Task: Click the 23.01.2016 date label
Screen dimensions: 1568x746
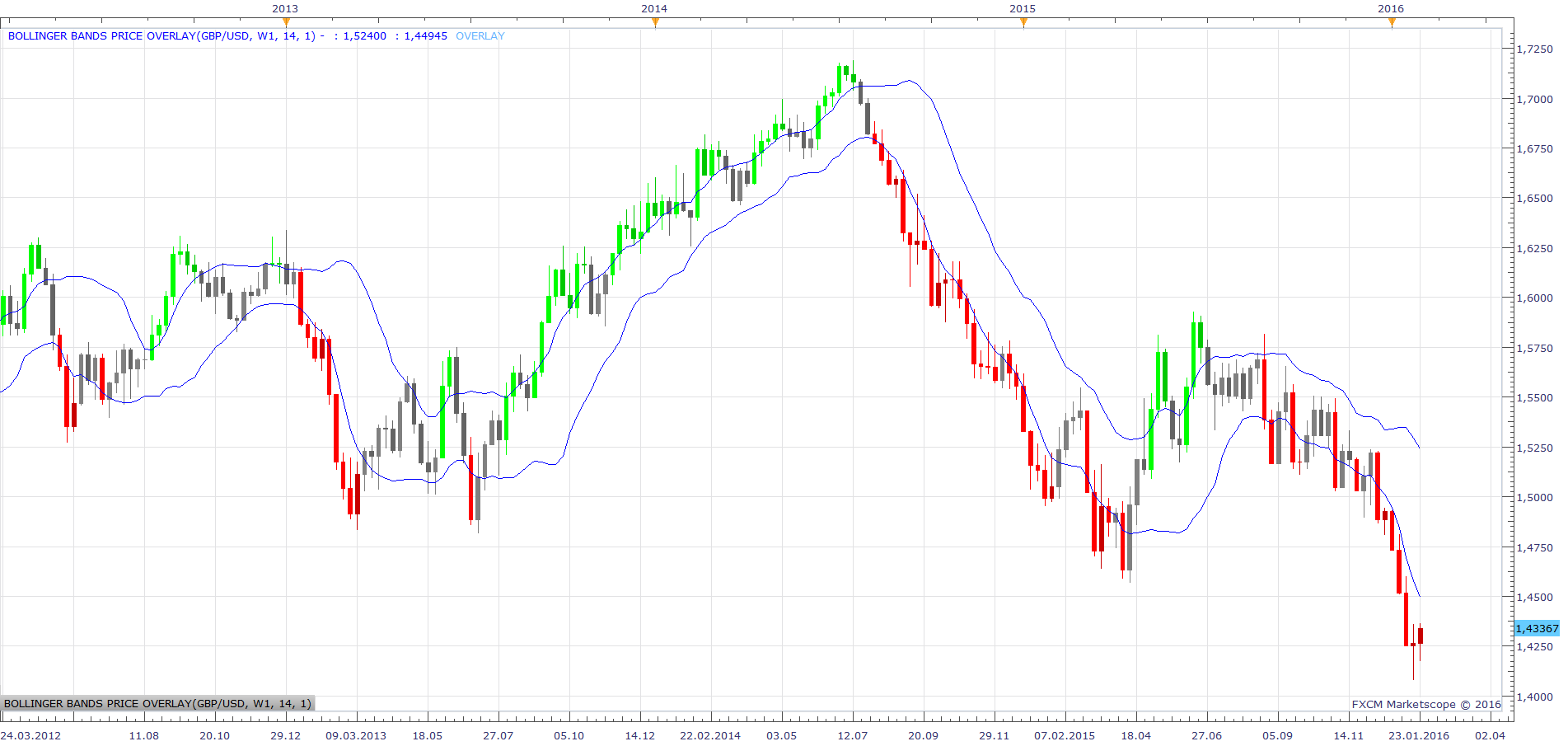Action: (x=1419, y=735)
